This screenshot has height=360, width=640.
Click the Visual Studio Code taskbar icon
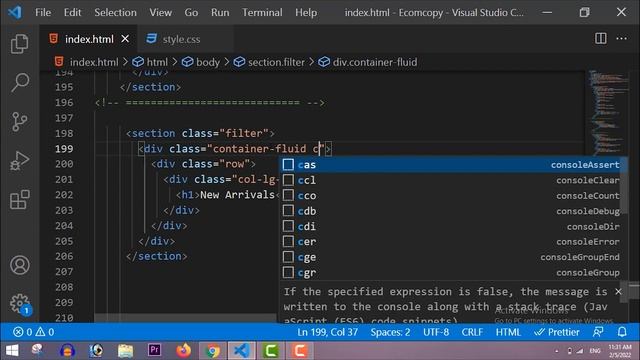pos(241,350)
